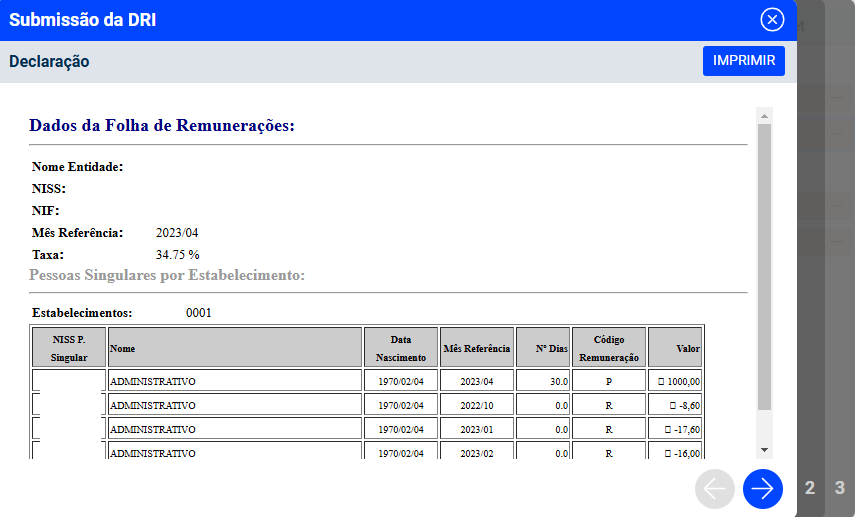Click the scrollbar up arrow

764,116
